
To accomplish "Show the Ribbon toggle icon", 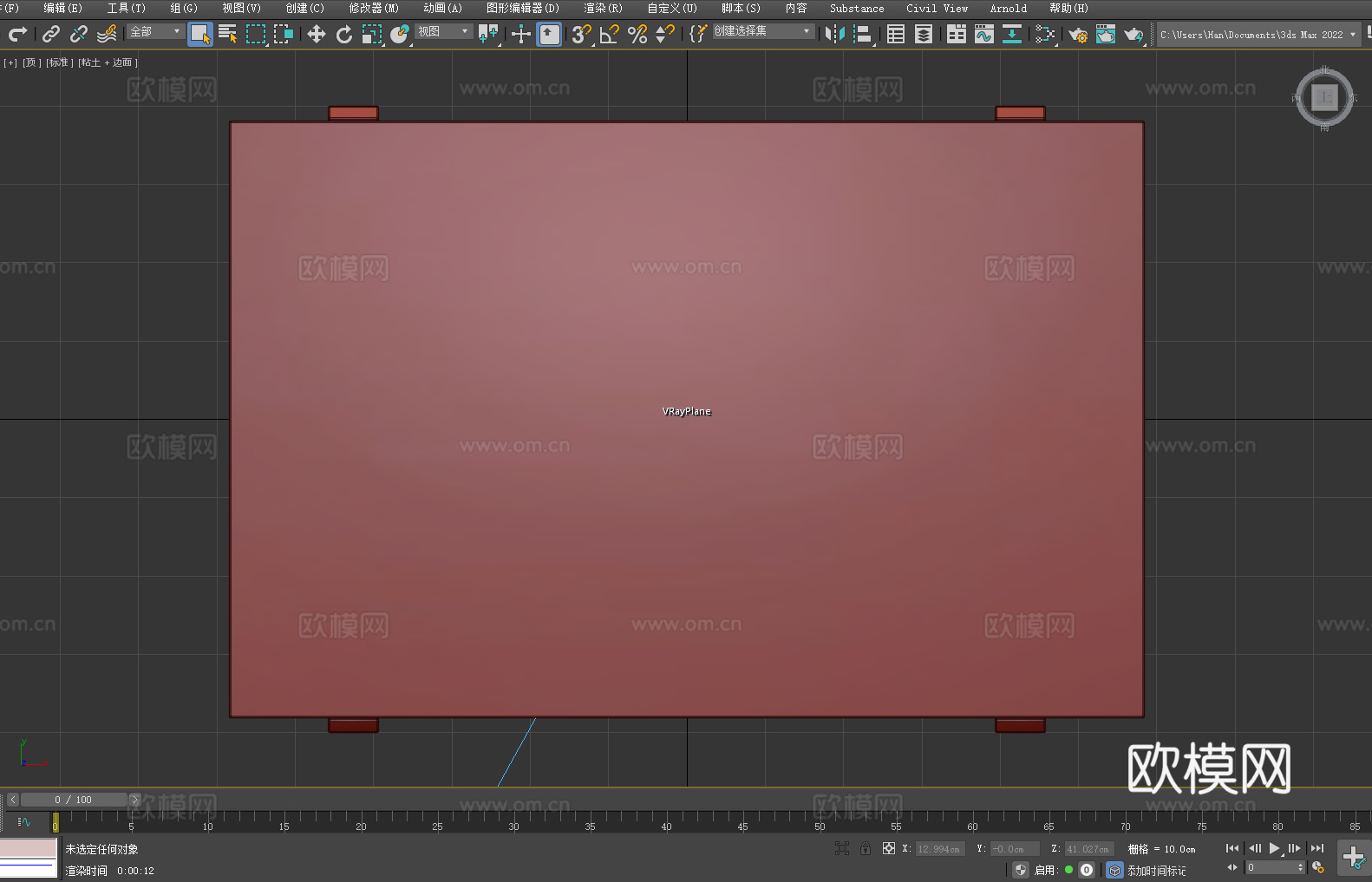I will pos(957,34).
